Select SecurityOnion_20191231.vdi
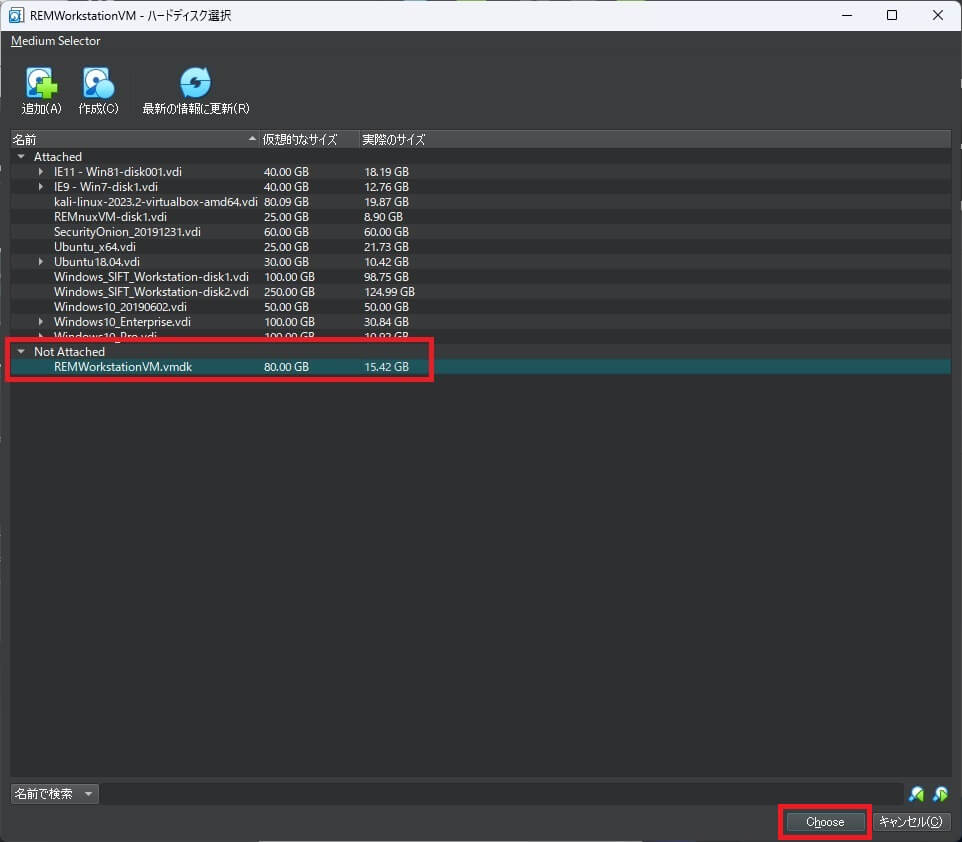Viewport: 962px width, 842px height. coord(480,232)
